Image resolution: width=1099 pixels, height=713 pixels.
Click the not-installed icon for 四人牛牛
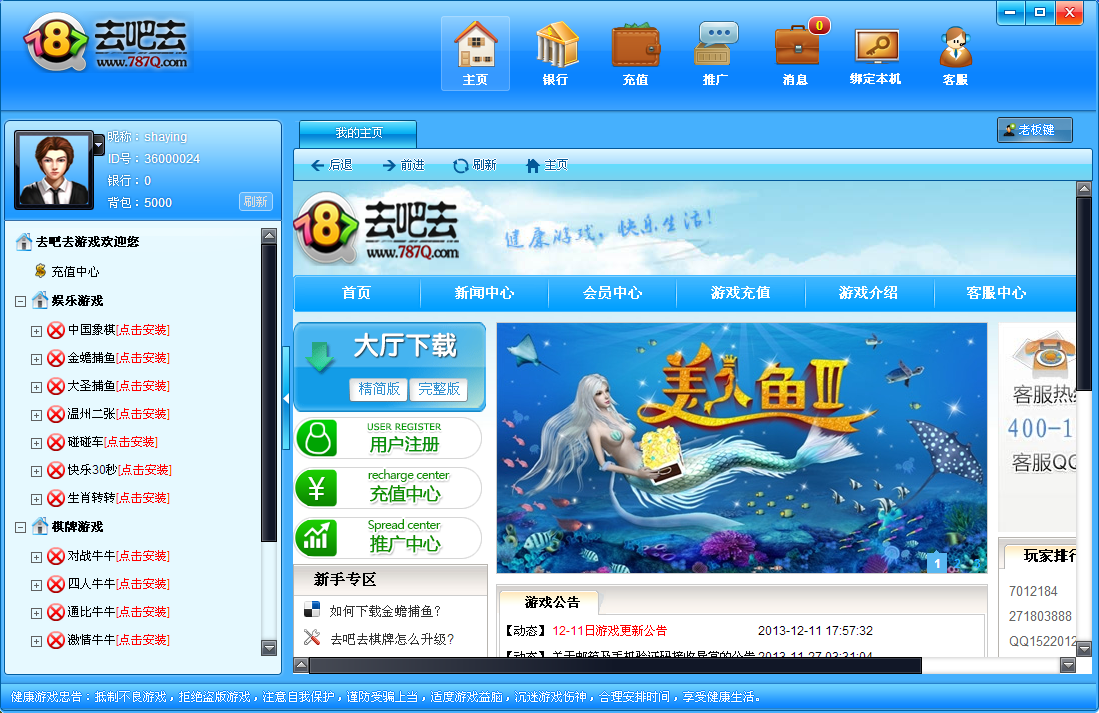(x=56, y=585)
